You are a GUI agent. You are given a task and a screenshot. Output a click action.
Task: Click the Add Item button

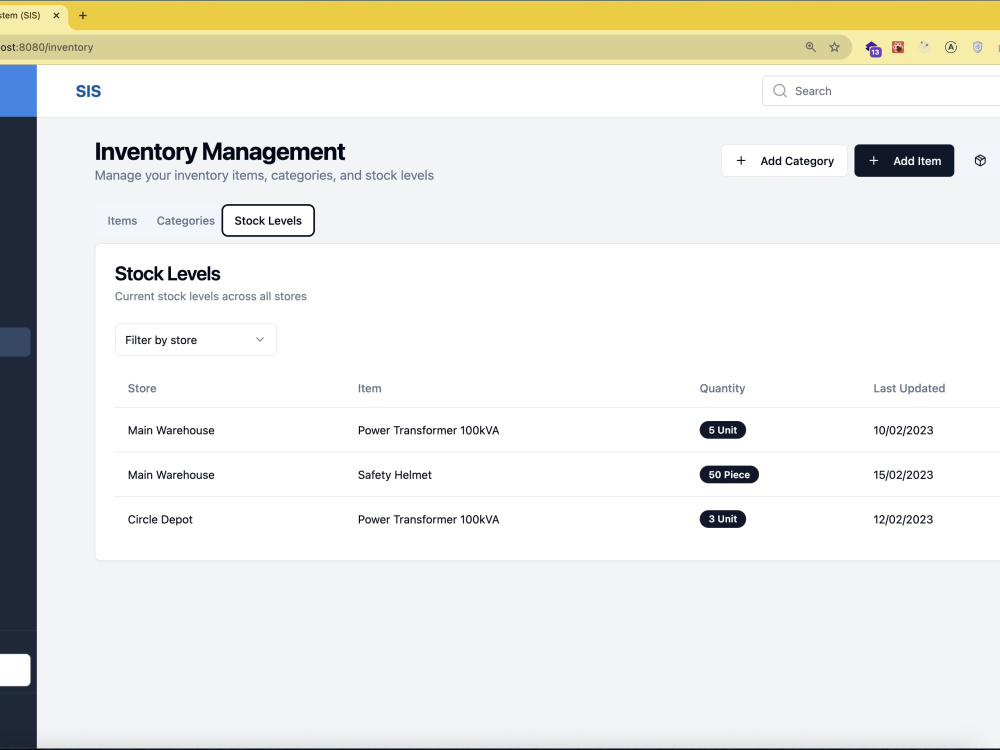[x=904, y=161]
